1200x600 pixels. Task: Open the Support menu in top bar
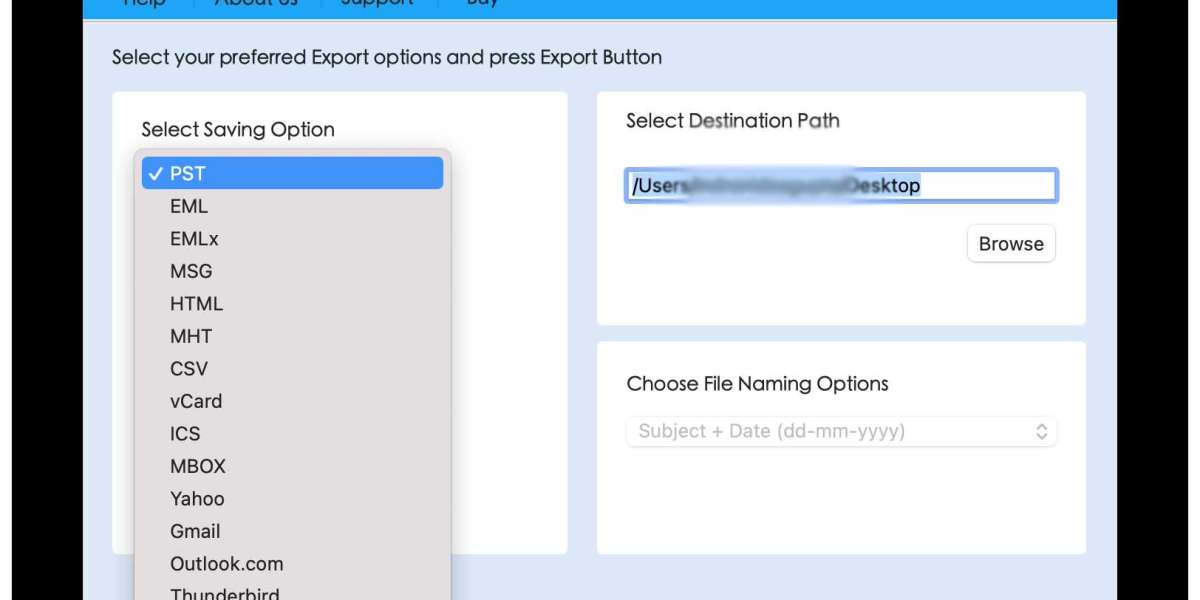377,4
